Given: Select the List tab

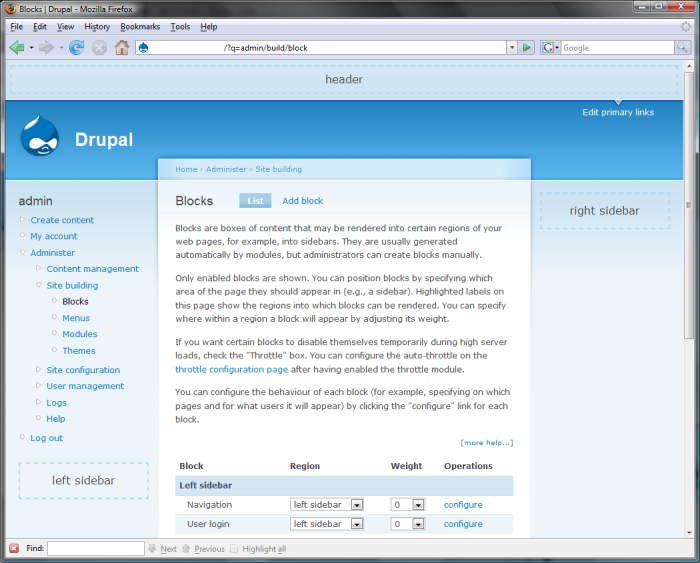Looking at the screenshot, I should (x=255, y=201).
